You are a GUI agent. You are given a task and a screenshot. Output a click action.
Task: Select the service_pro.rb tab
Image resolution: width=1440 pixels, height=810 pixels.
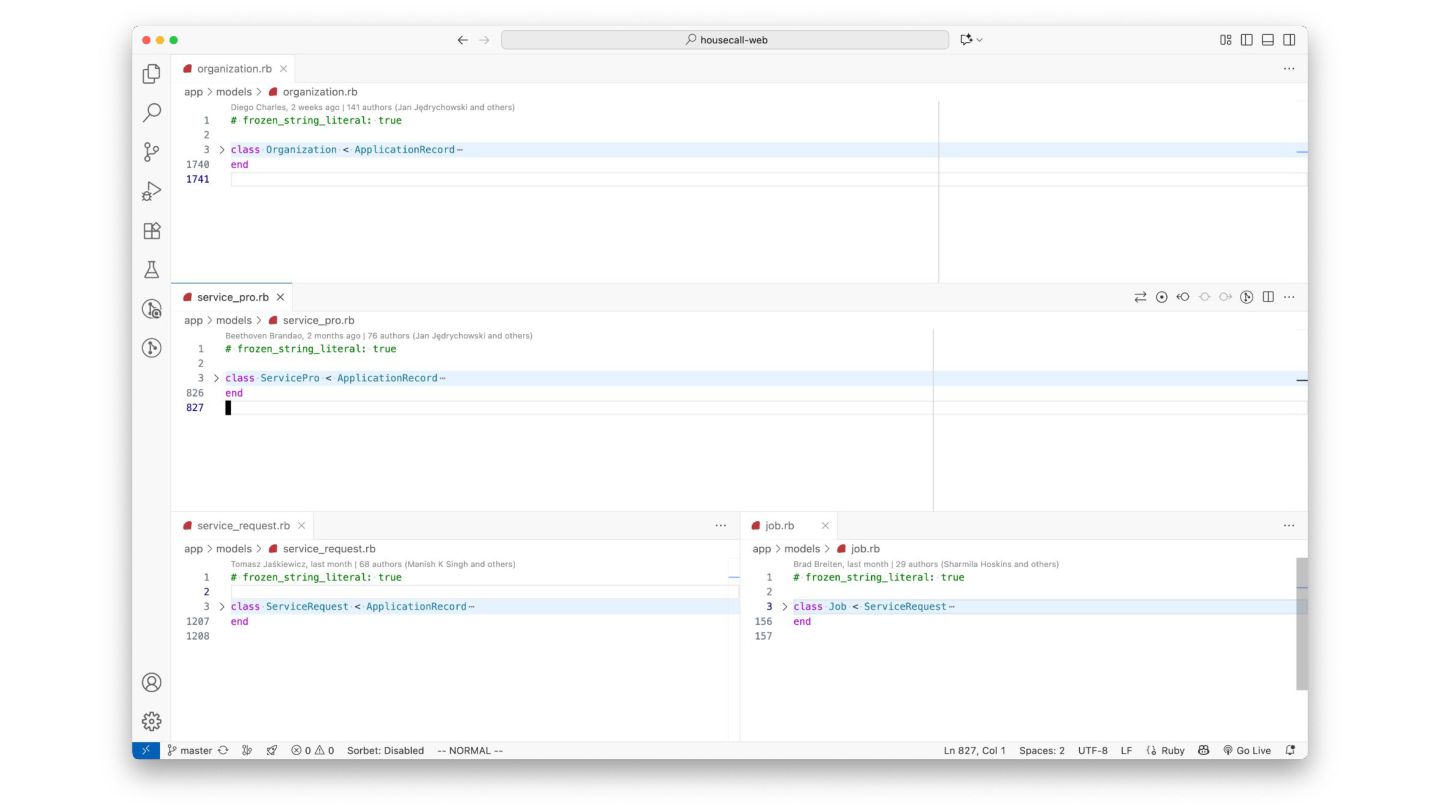point(232,297)
